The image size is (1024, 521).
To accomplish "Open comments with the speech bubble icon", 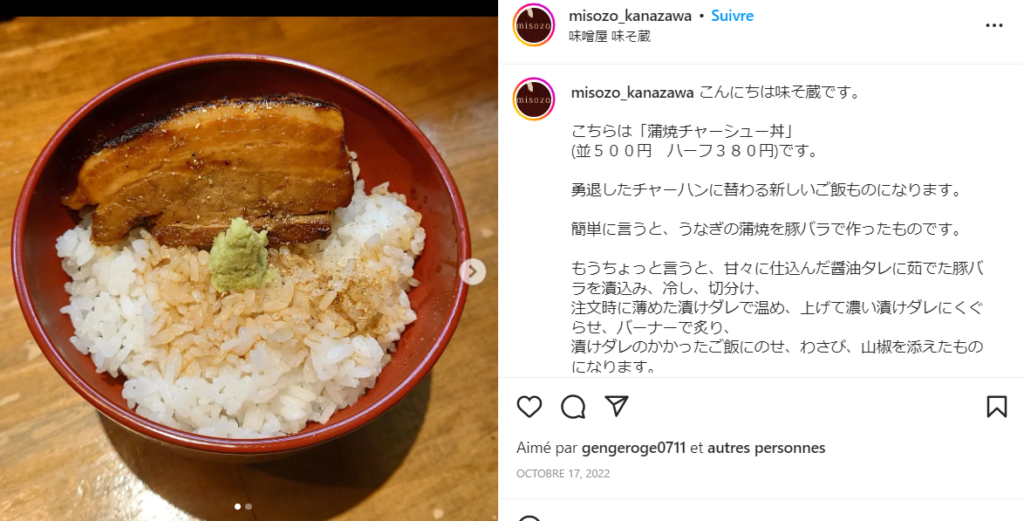I will click(573, 407).
